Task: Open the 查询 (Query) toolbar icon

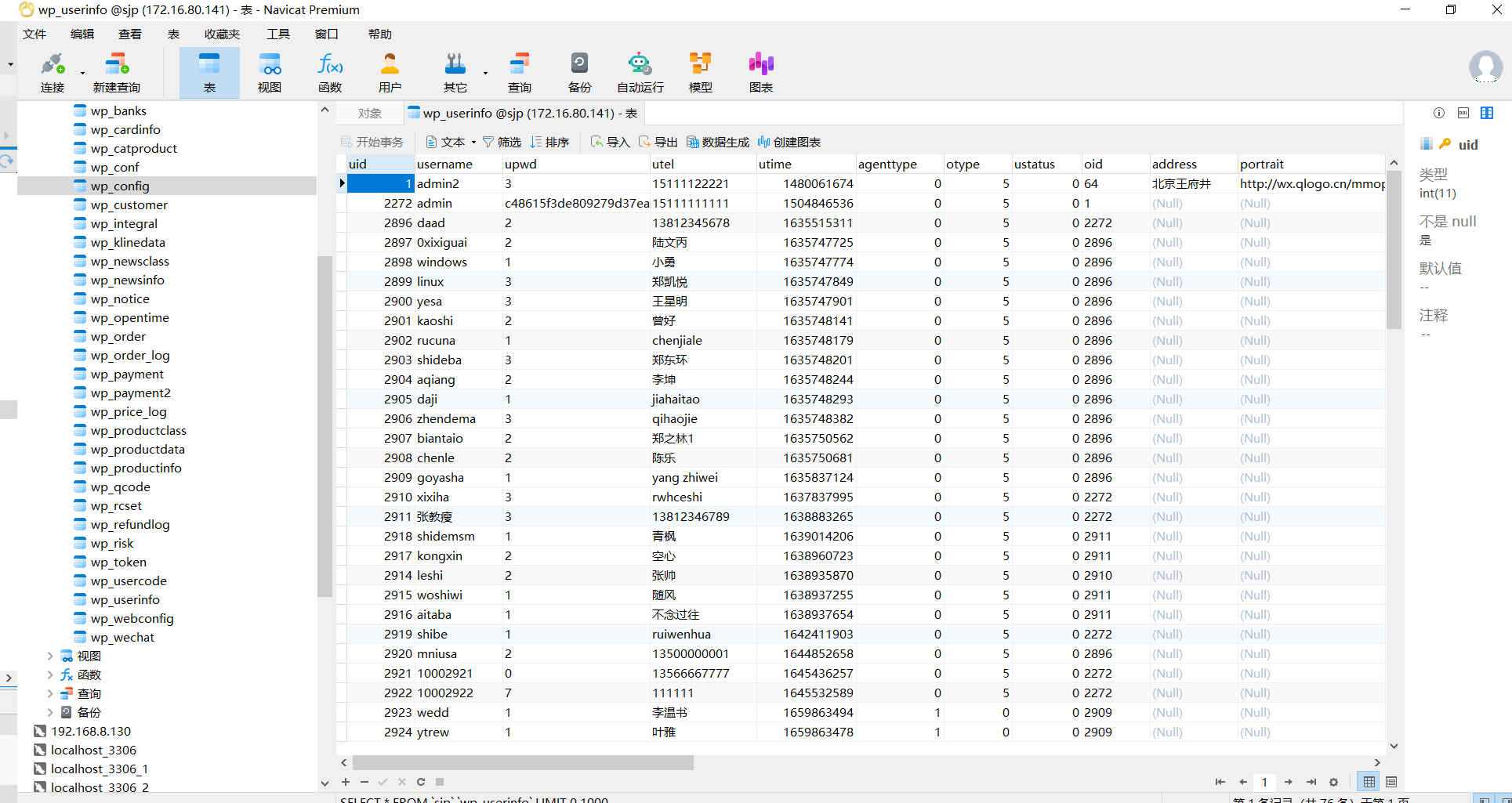Action: pyautogui.click(x=519, y=72)
